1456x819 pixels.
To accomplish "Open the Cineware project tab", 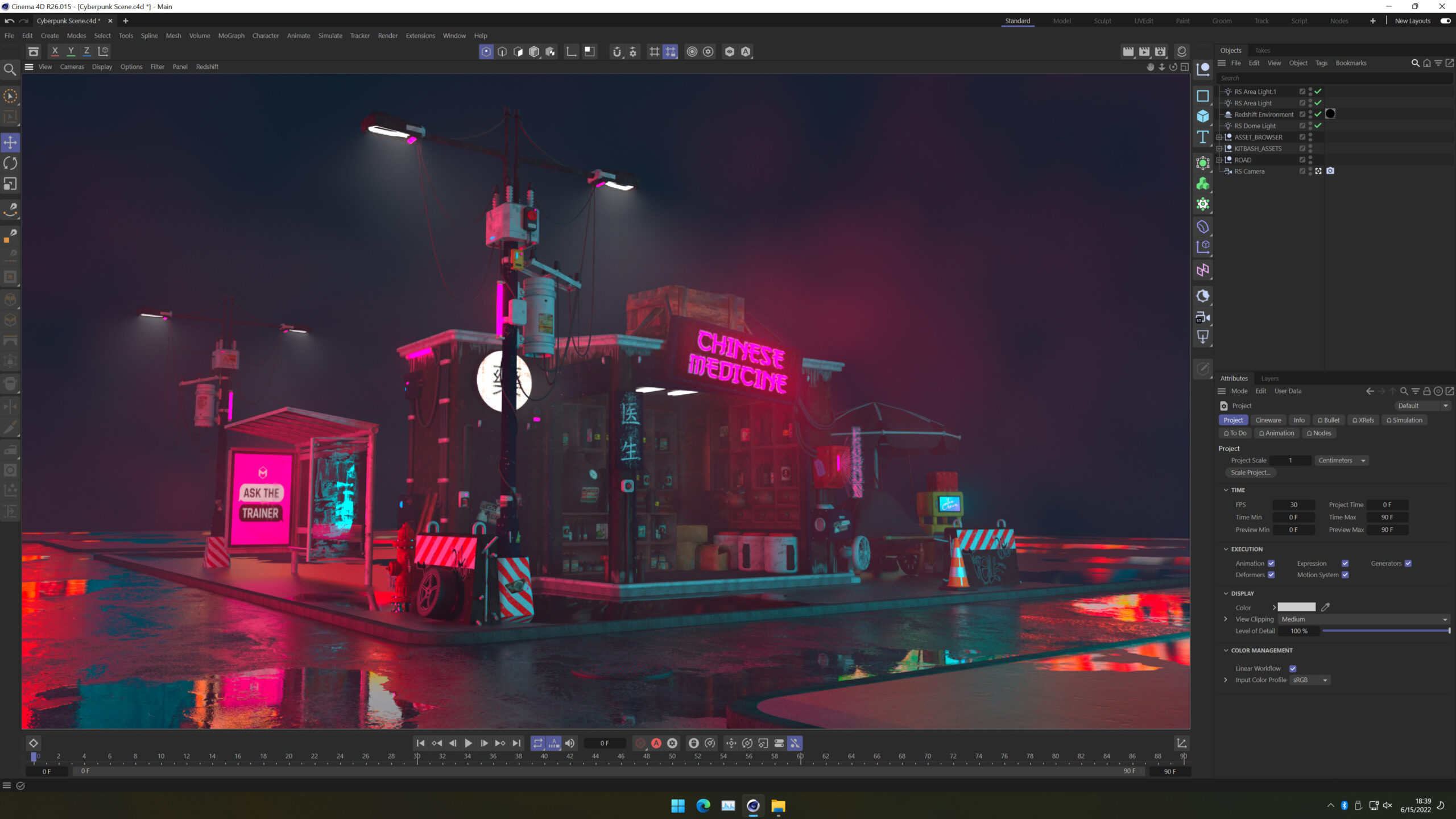I will (x=1268, y=420).
